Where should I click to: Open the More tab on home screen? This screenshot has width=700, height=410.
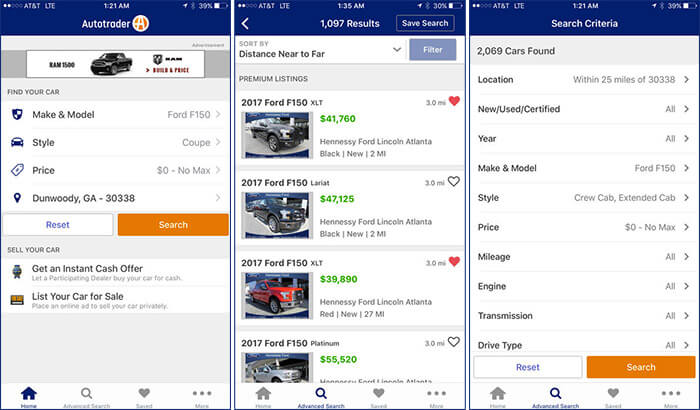(x=202, y=397)
